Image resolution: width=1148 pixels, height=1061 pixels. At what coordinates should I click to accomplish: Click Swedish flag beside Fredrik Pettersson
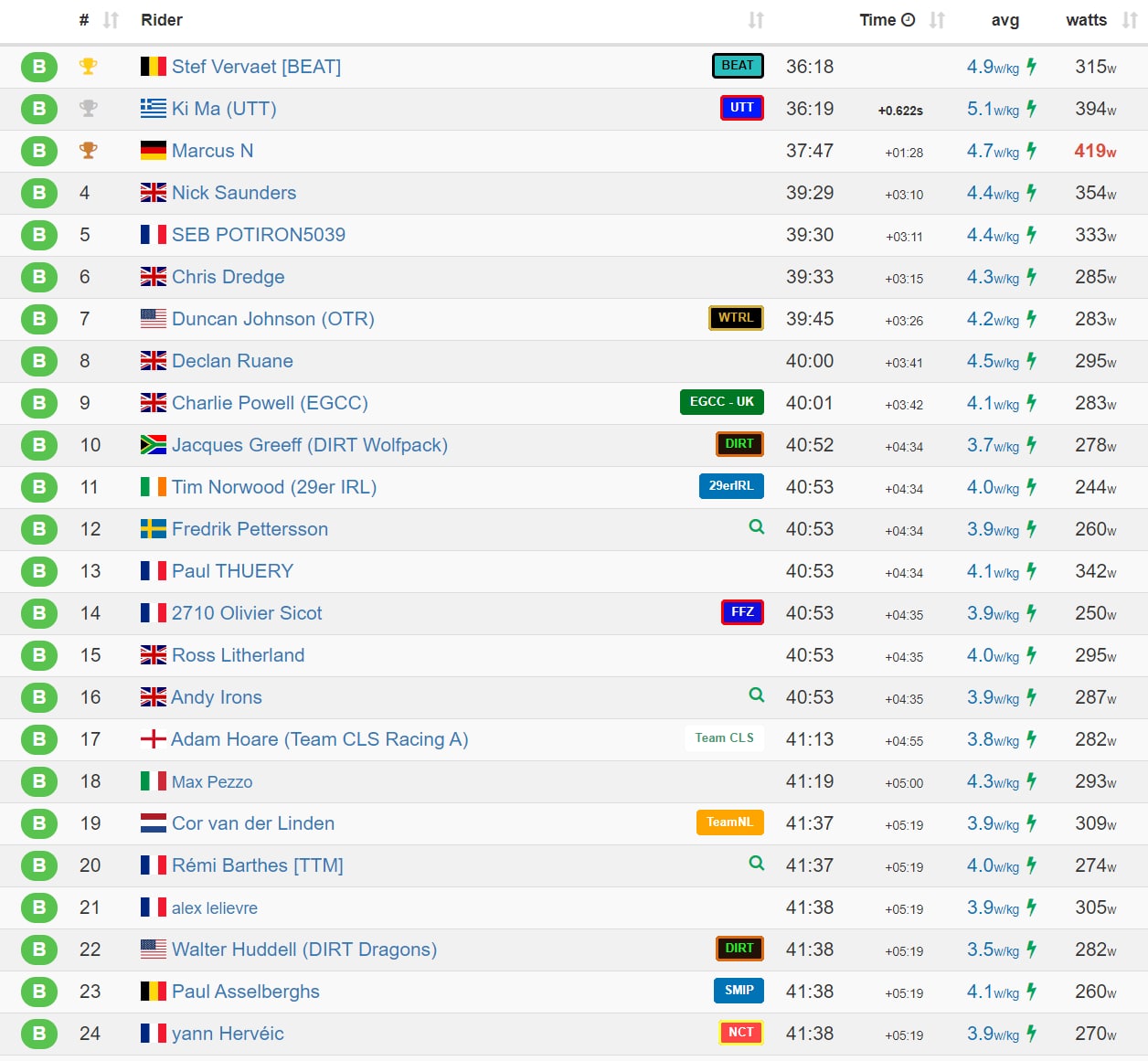coord(154,529)
